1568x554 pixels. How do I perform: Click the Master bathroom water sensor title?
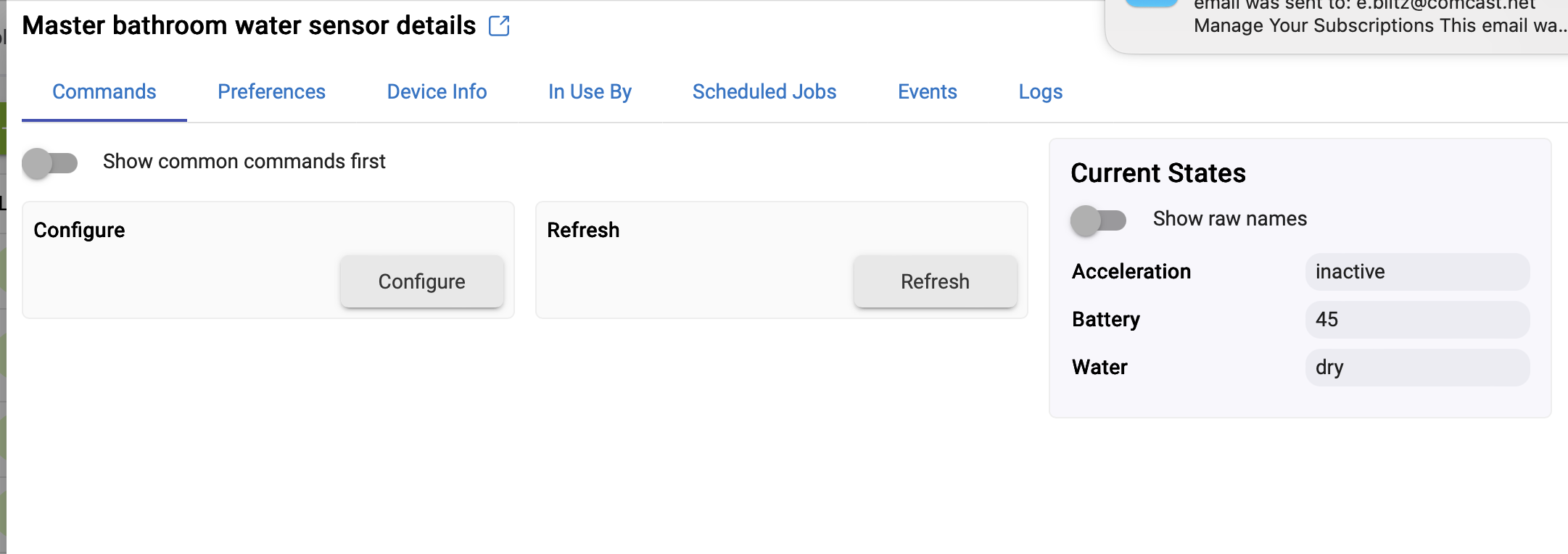[x=249, y=25]
